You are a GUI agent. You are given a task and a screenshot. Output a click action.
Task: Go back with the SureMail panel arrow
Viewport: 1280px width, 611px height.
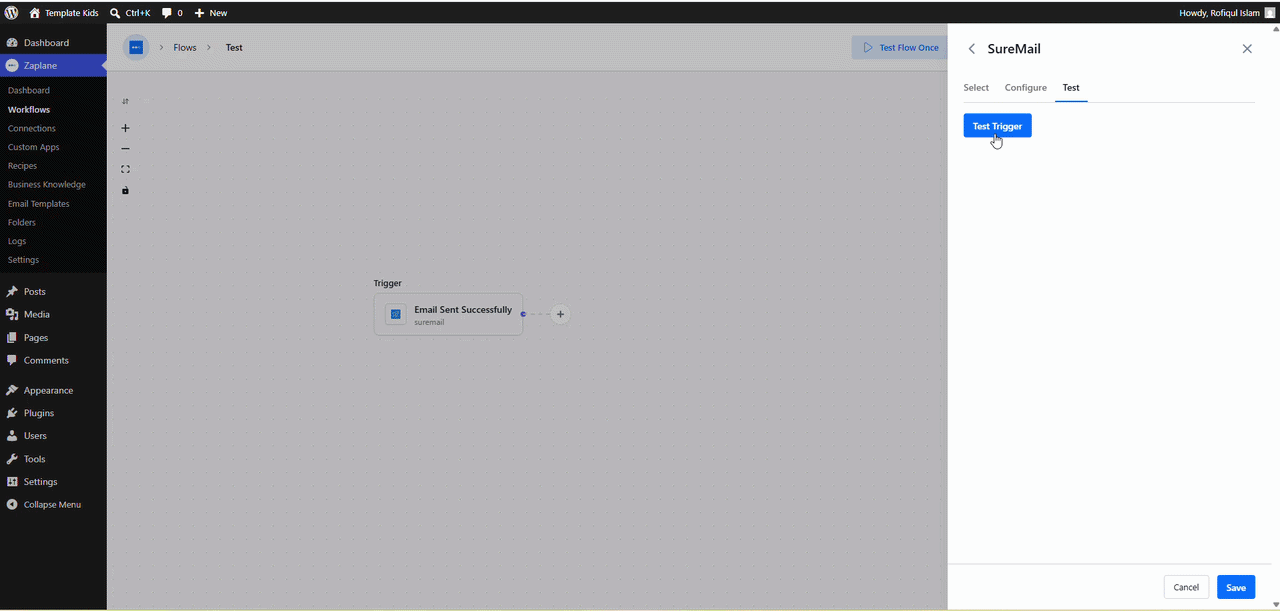[972, 49]
